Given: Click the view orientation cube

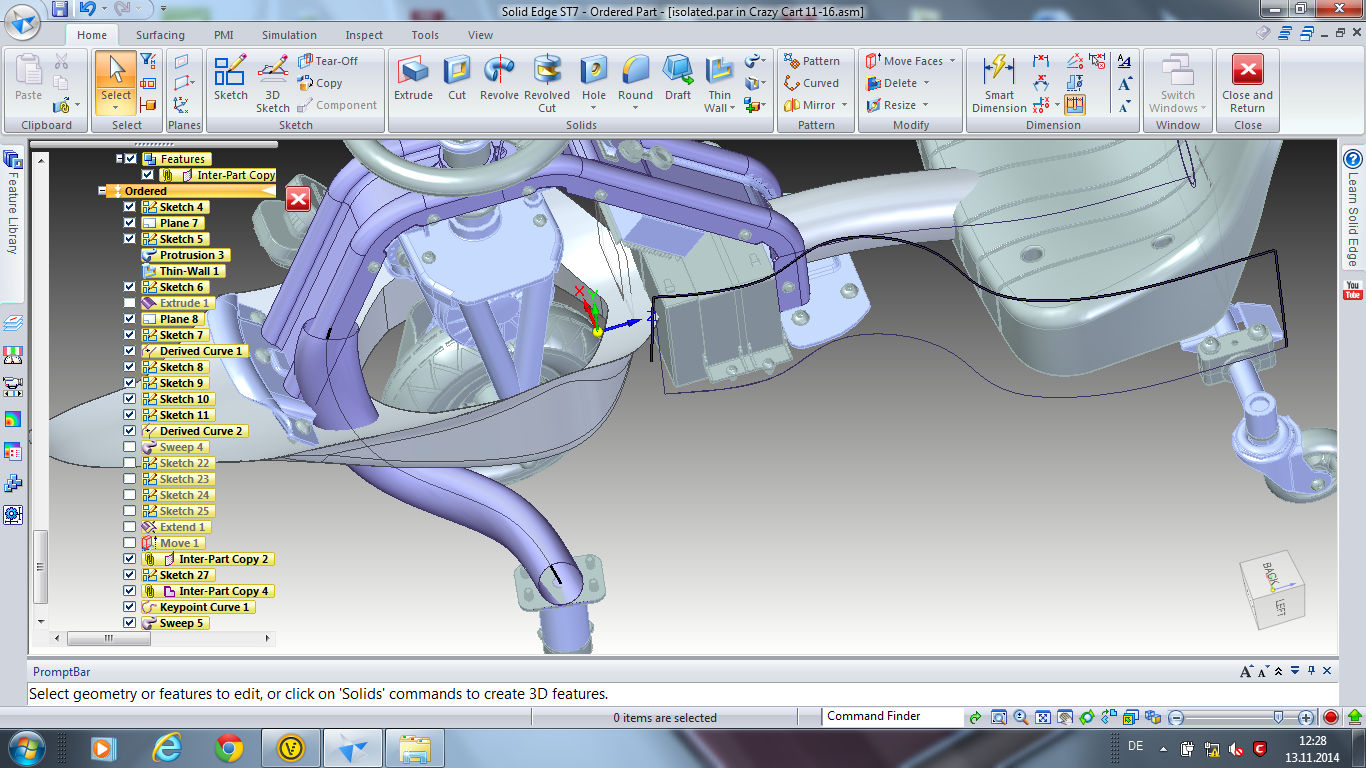Looking at the screenshot, I should click(1274, 592).
